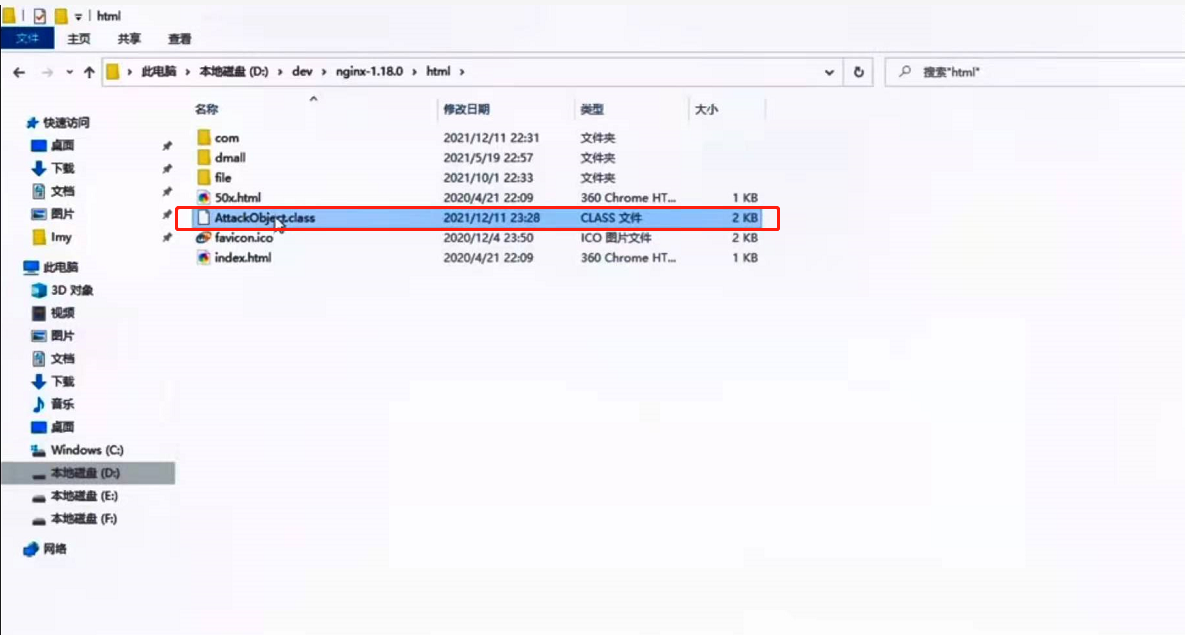The height and width of the screenshot is (635, 1185).
Task: Click the up-one-level arrow icon
Action: 91,71
